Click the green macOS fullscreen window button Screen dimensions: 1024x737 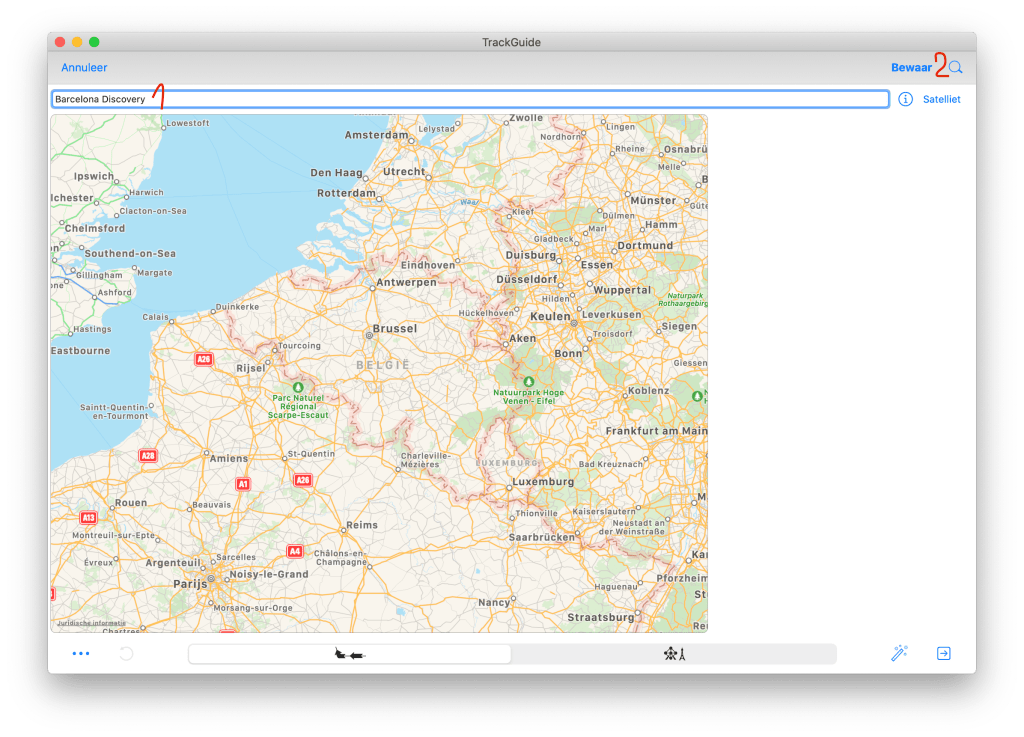pyautogui.click(x=94, y=42)
